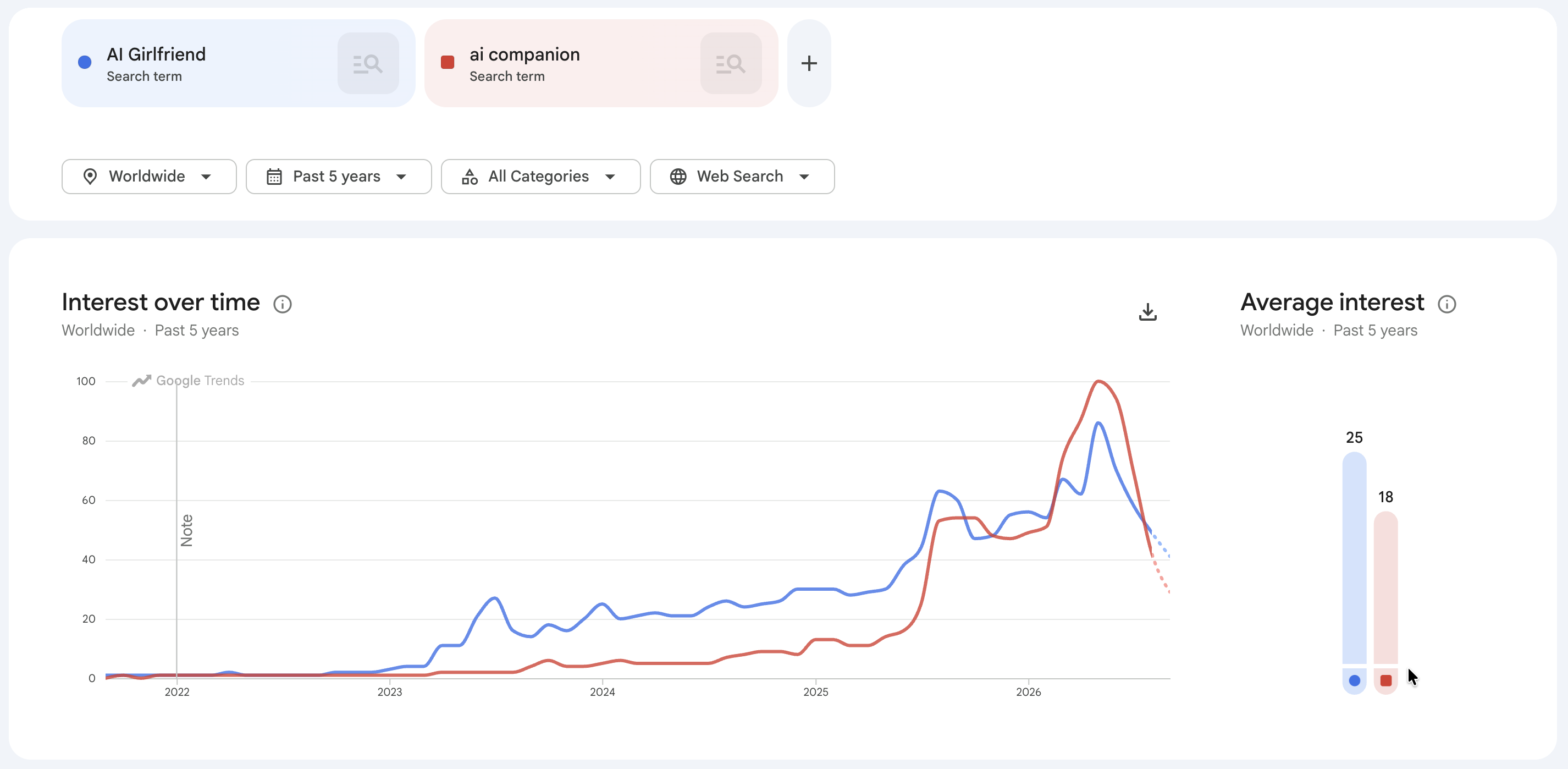The width and height of the screenshot is (1568, 769).
Task: Expand the Worldwide region dropdown
Action: pyautogui.click(x=149, y=177)
